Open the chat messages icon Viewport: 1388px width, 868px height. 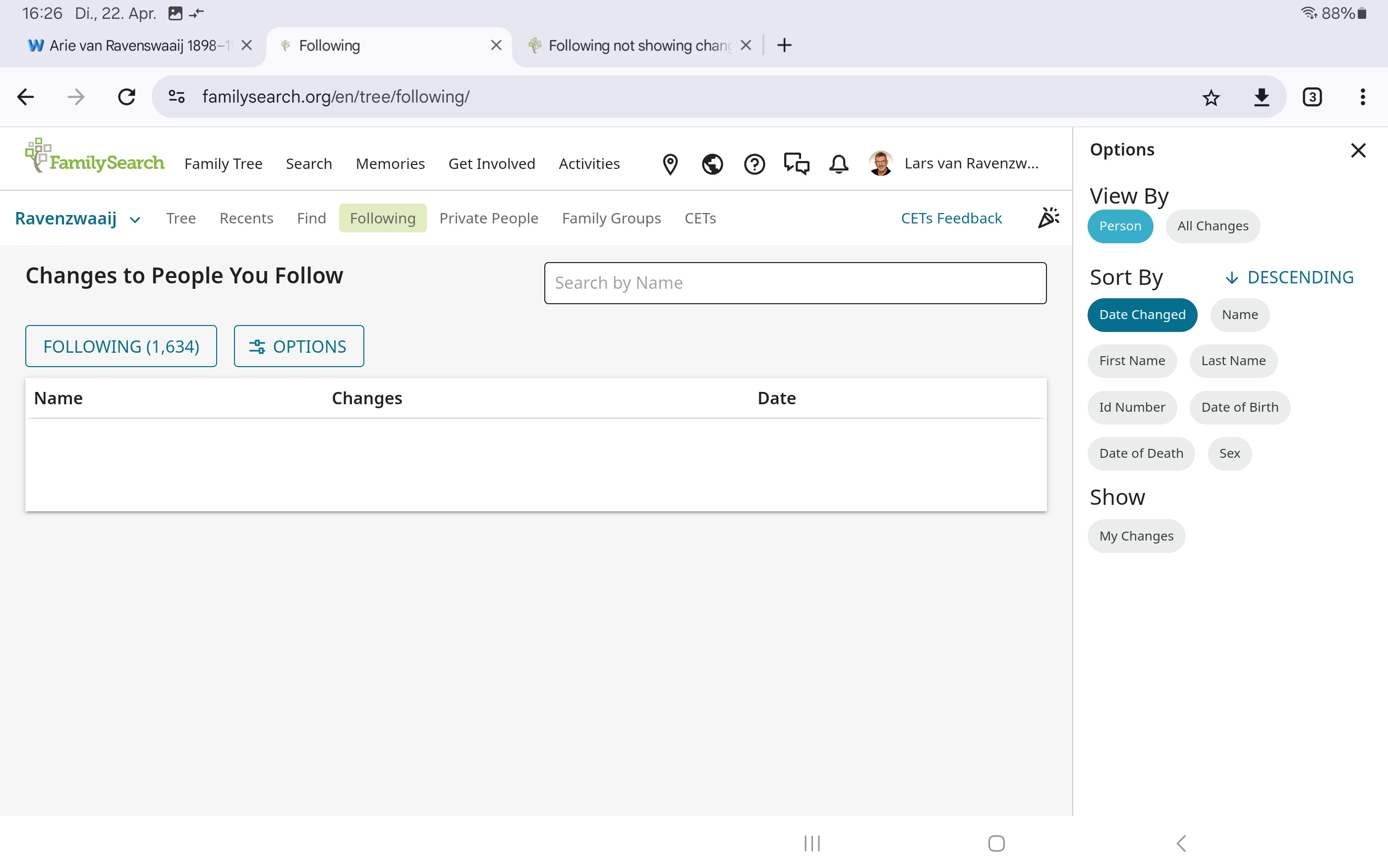(x=797, y=164)
